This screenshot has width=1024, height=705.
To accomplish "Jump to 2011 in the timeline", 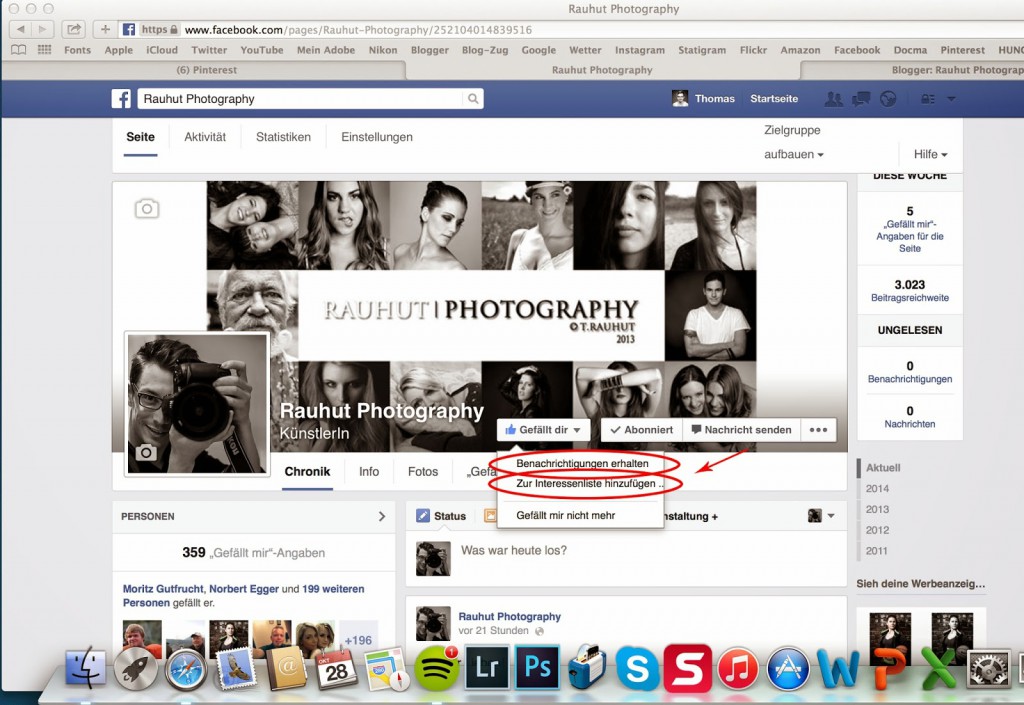I will [x=876, y=551].
